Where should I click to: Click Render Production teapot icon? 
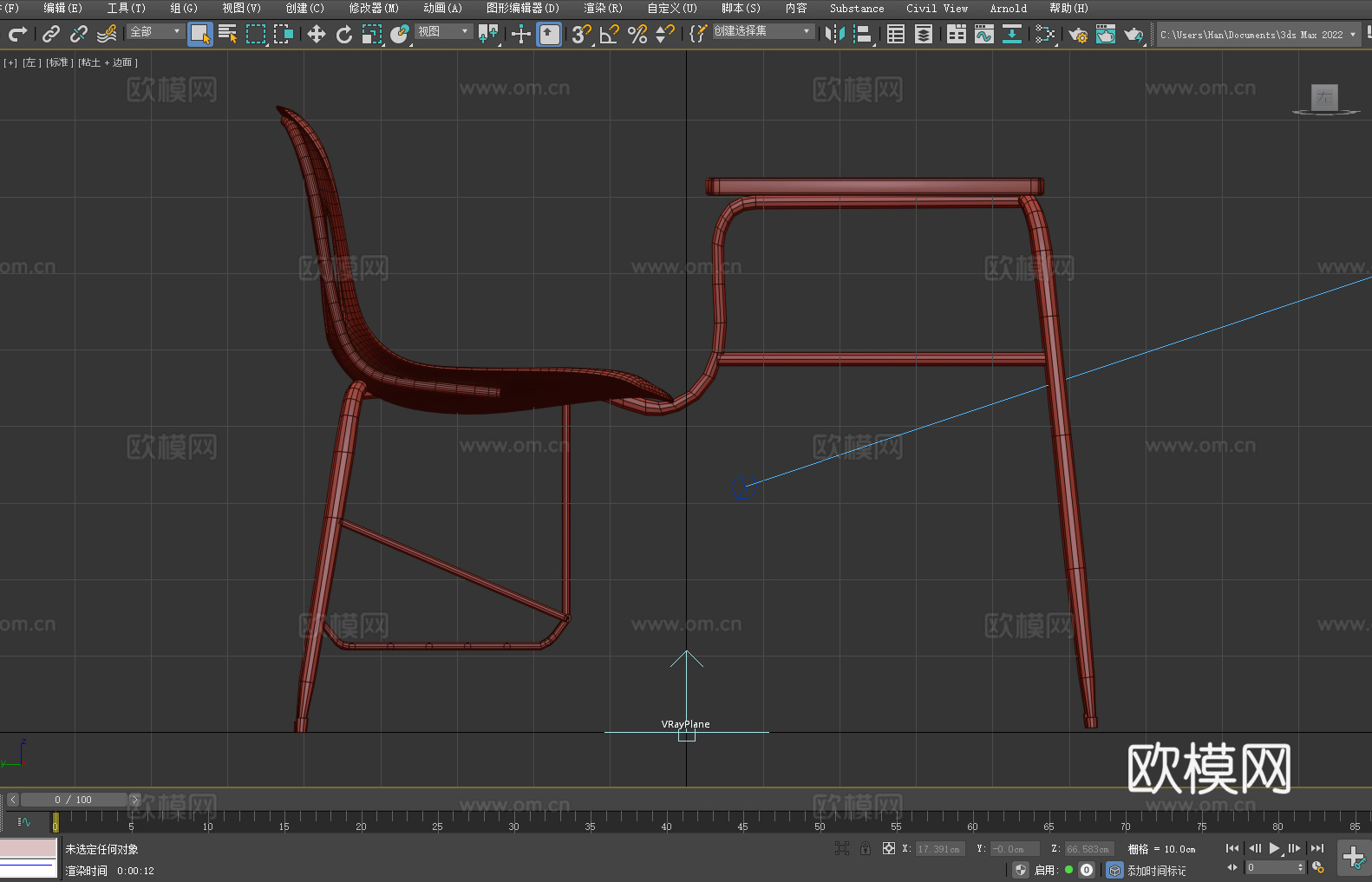click(x=1134, y=34)
